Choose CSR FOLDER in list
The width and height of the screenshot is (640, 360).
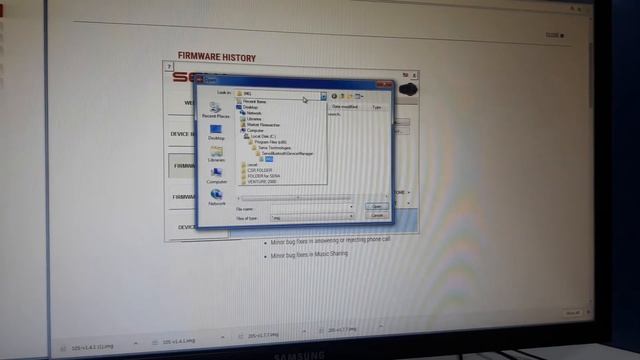pyautogui.click(x=257, y=170)
